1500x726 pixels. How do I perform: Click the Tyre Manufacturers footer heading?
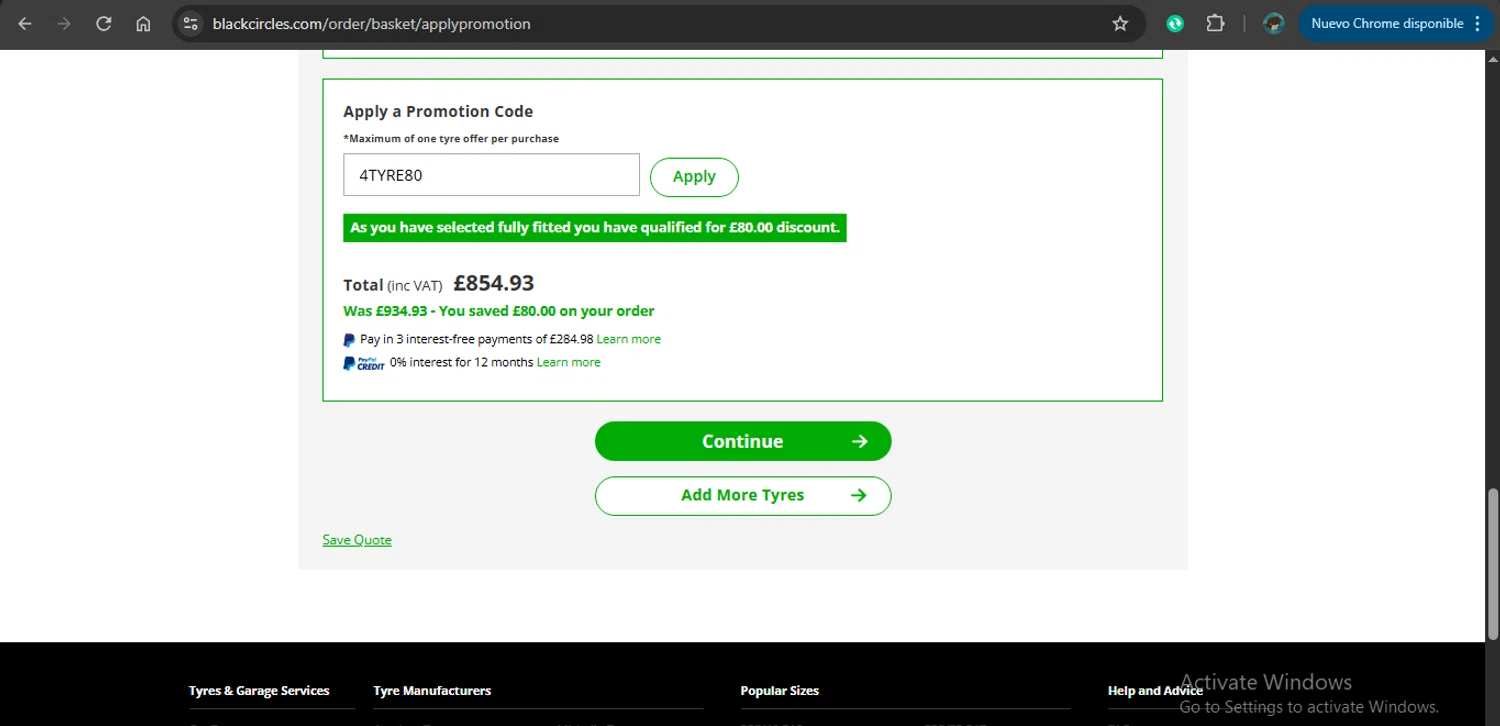click(x=432, y=691)
